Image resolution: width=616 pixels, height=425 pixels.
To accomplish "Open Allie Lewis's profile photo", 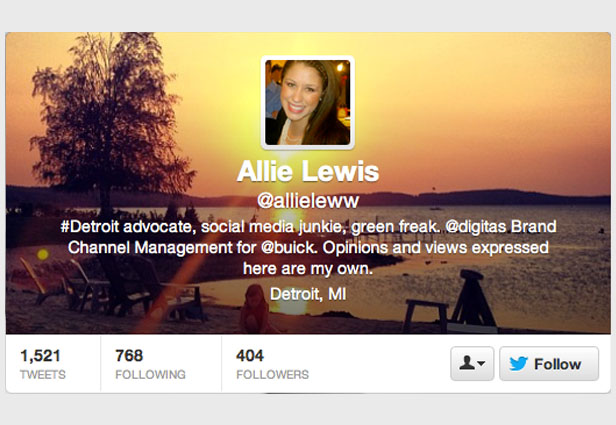I will pyautogui.click(x=308, y=103).
